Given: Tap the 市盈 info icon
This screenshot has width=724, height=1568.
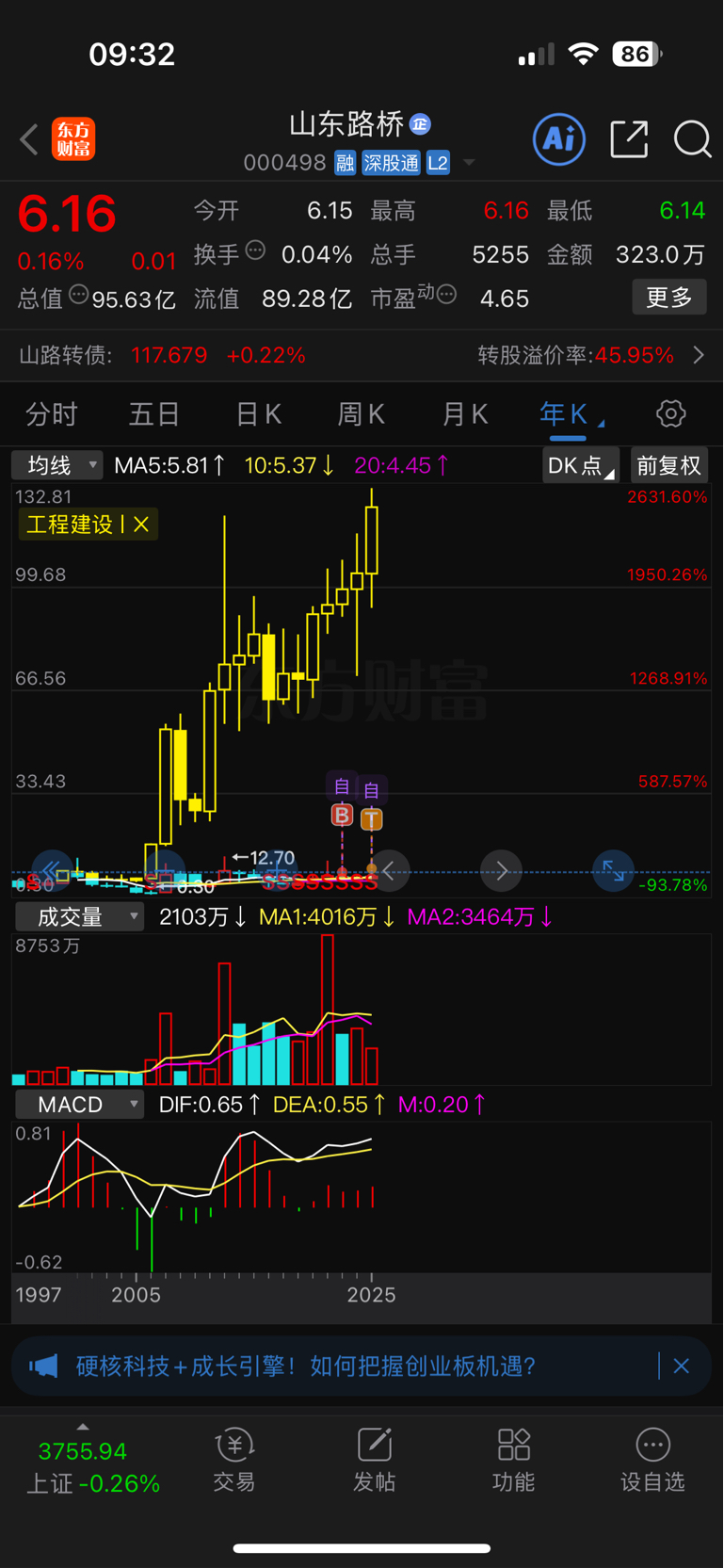Looking at the screenshot, I should 447,295.
